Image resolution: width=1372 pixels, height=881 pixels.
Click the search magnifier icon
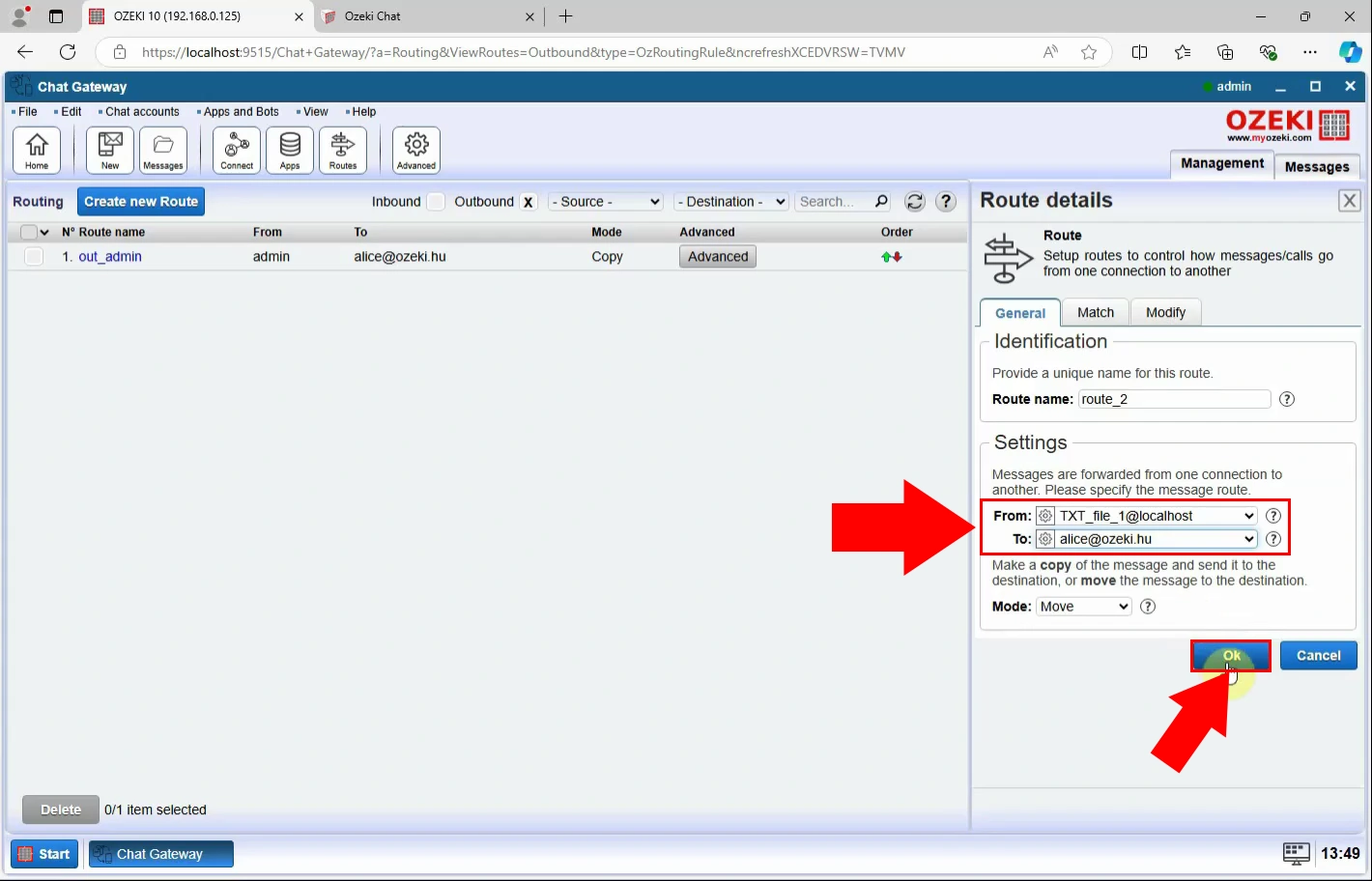click(881, 201)
